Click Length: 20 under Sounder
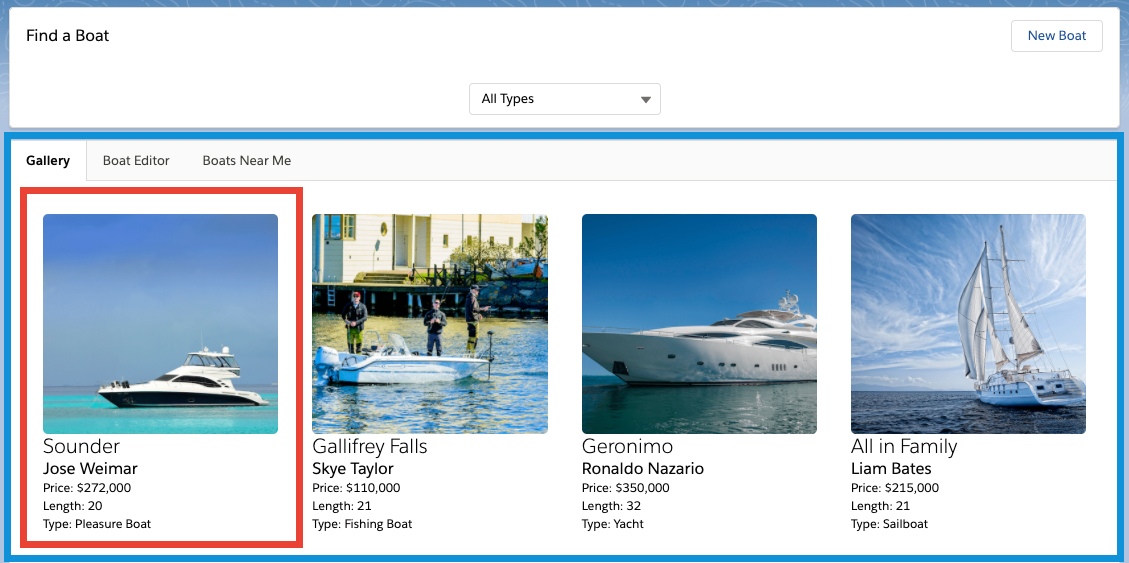1129x563 pixels. click(x=73, y=506)
